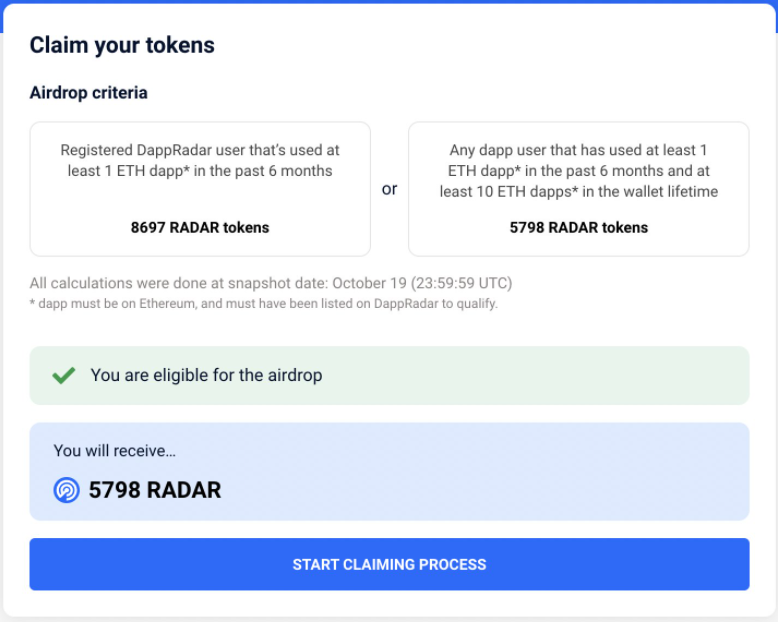The width and height of the screenshot is (778, 622).
Task: Click the "at least 10 ETH dapps" text line
Action: point(578,191)
